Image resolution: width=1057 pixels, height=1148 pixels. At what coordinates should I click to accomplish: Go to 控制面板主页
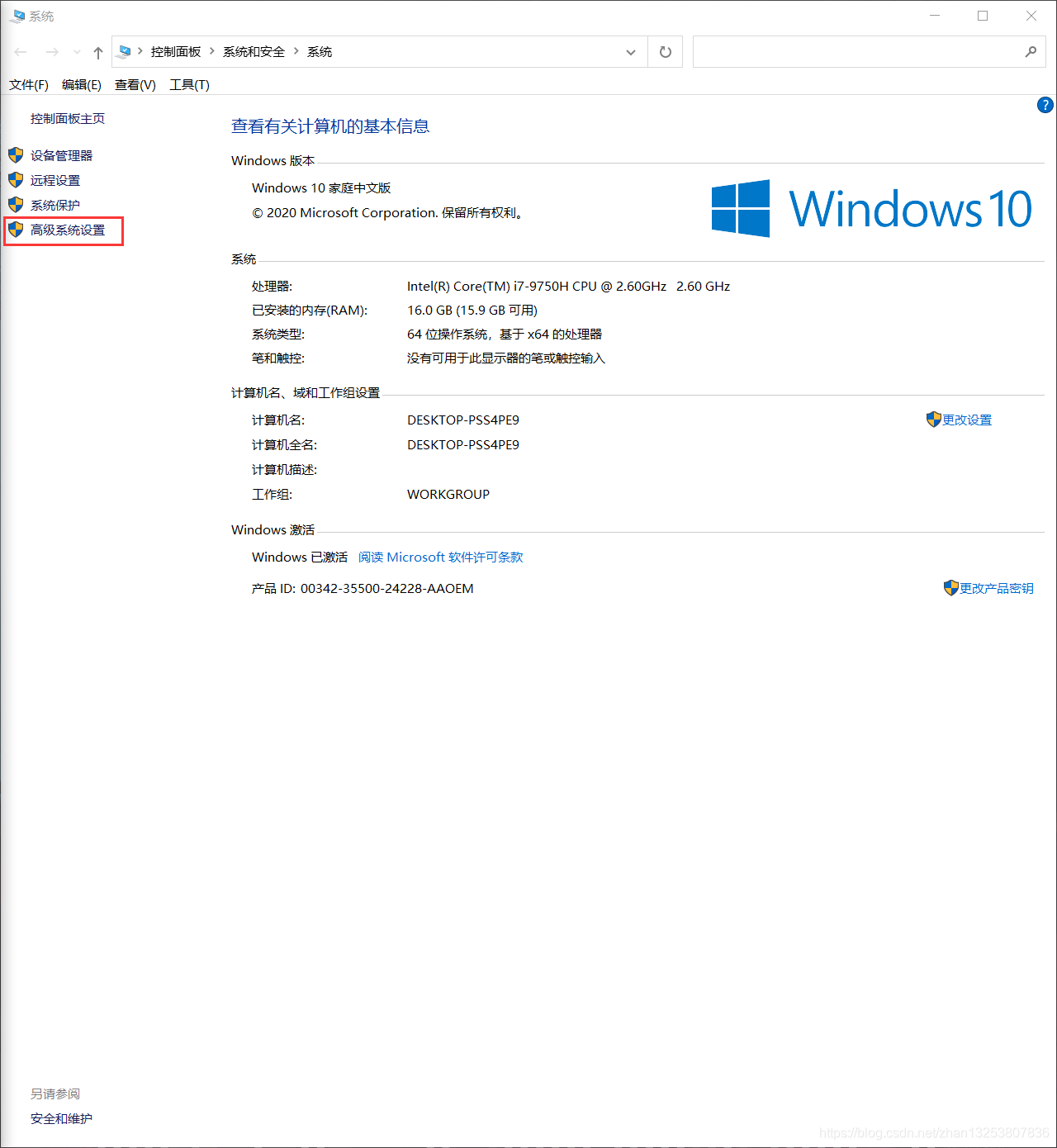(x=68, y=118)
